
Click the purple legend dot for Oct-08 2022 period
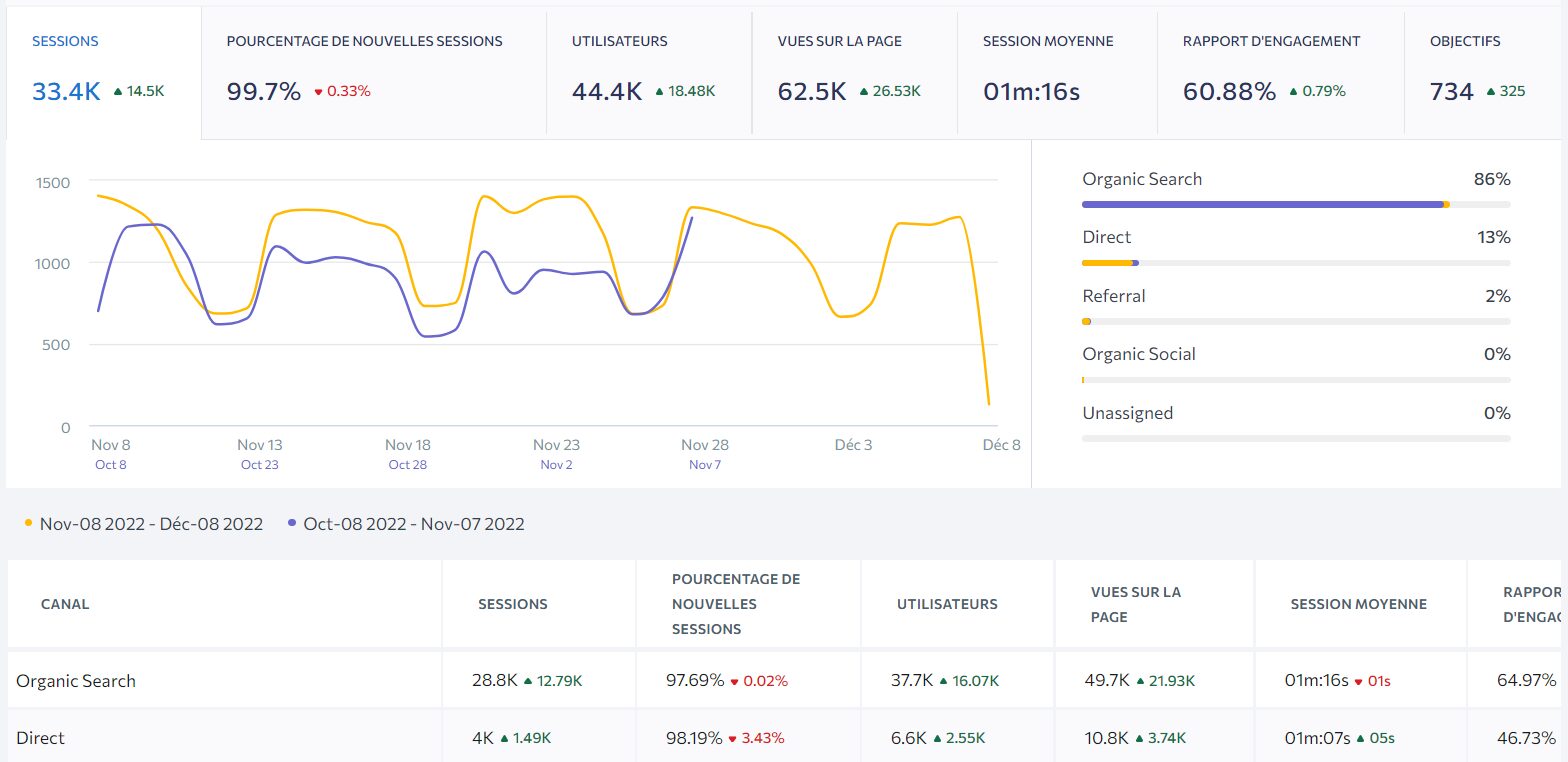point(292,523)
